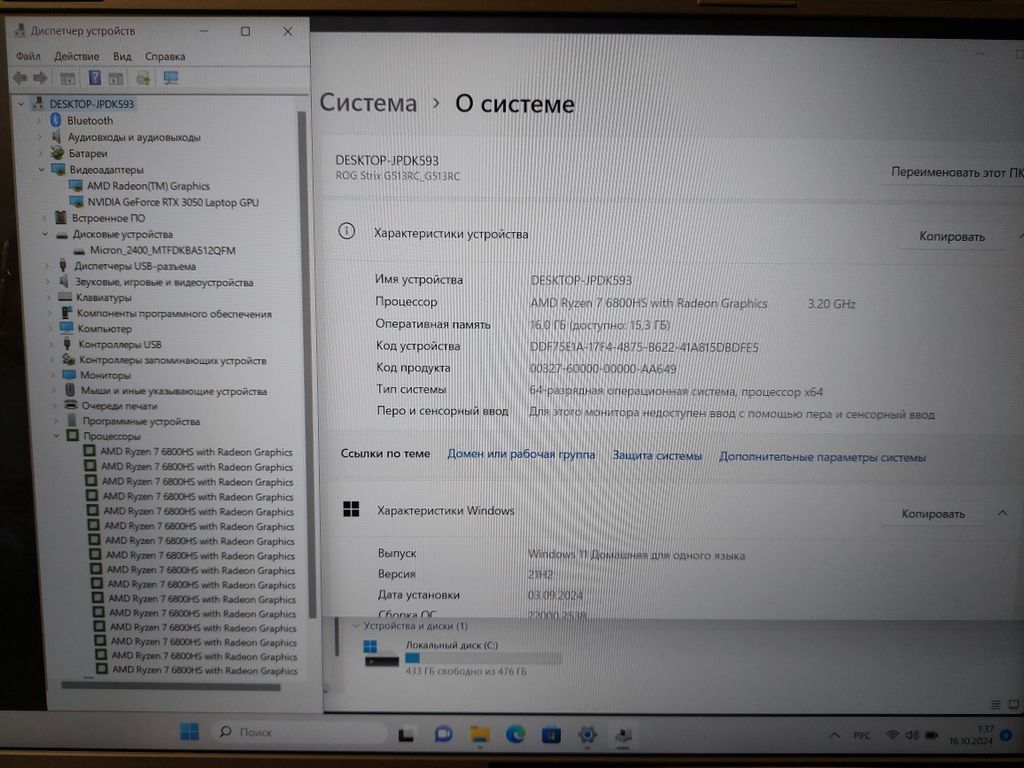This screenshot has height=768, width=1024.
Task: Select the Диспетчеры USB-разъема category
Action: click(x=135, y=266)
